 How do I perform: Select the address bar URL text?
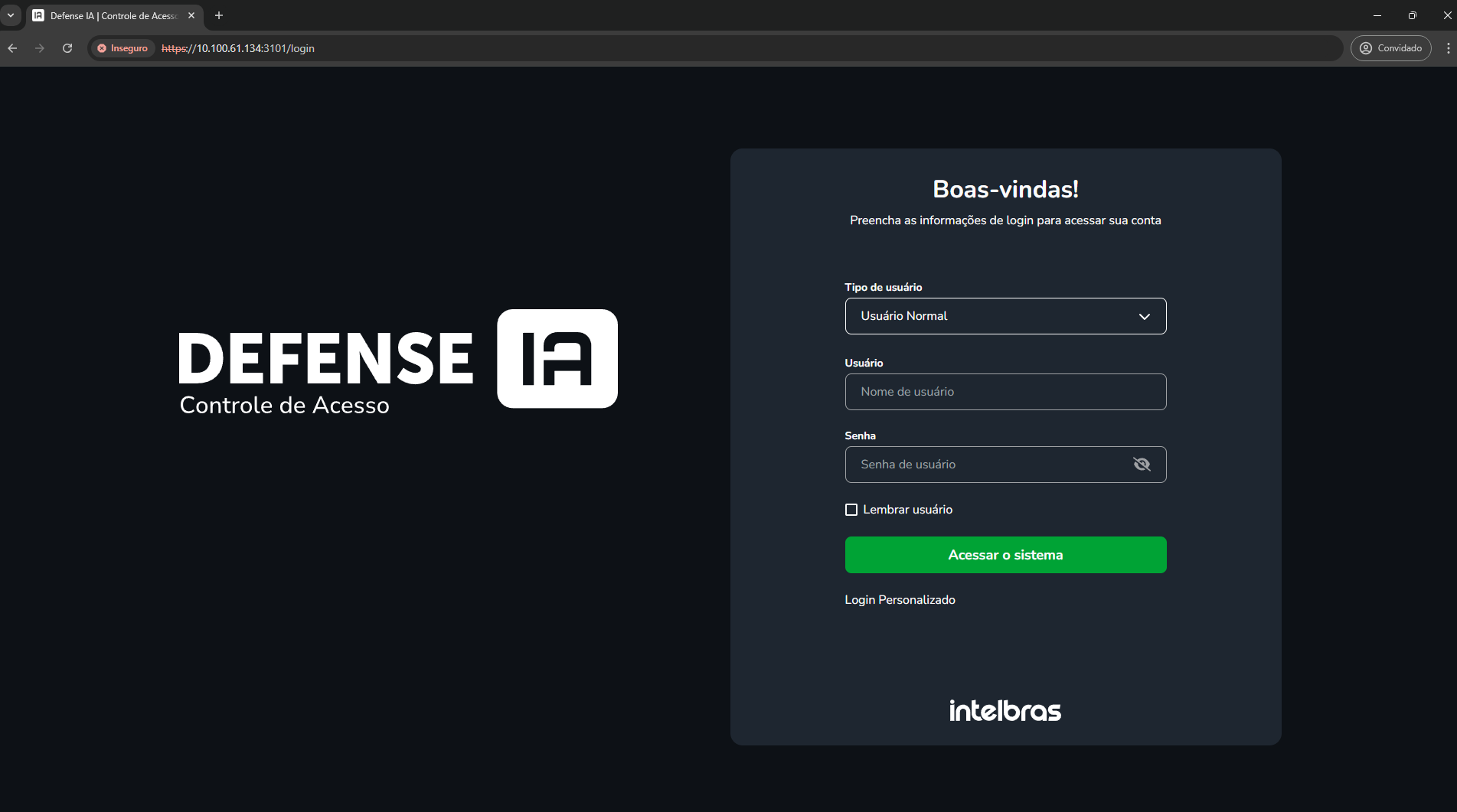[238, 48]
